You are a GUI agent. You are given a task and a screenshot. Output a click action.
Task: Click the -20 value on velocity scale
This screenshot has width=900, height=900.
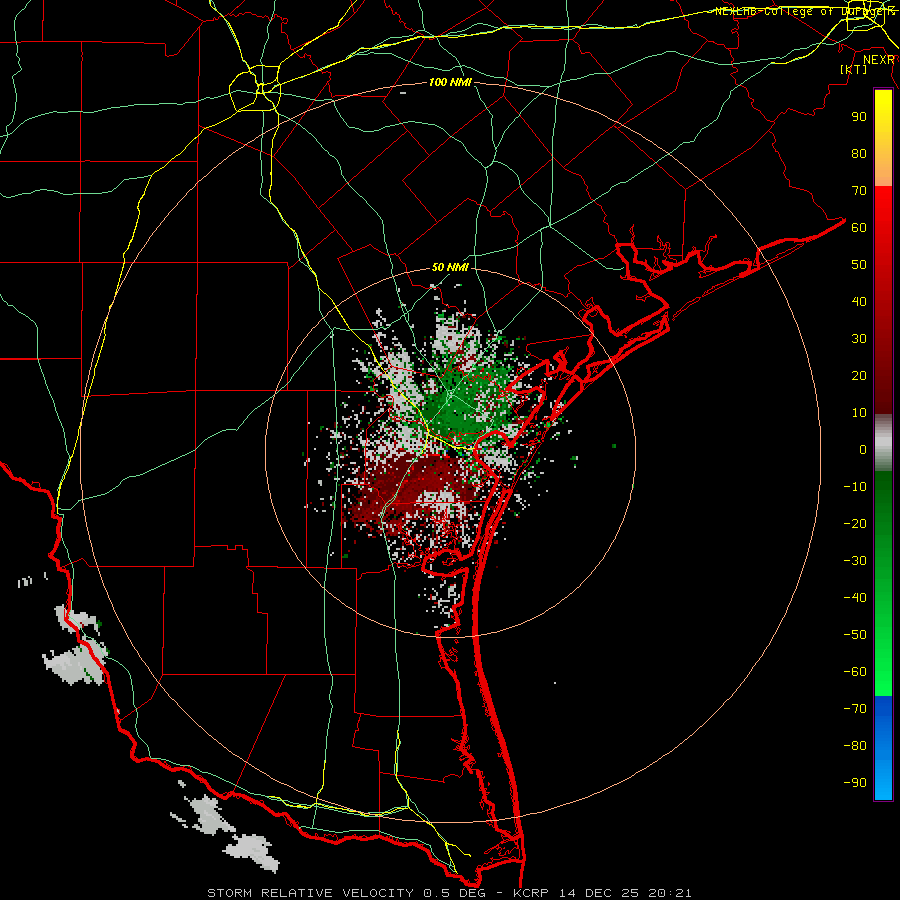pos(855,523)
